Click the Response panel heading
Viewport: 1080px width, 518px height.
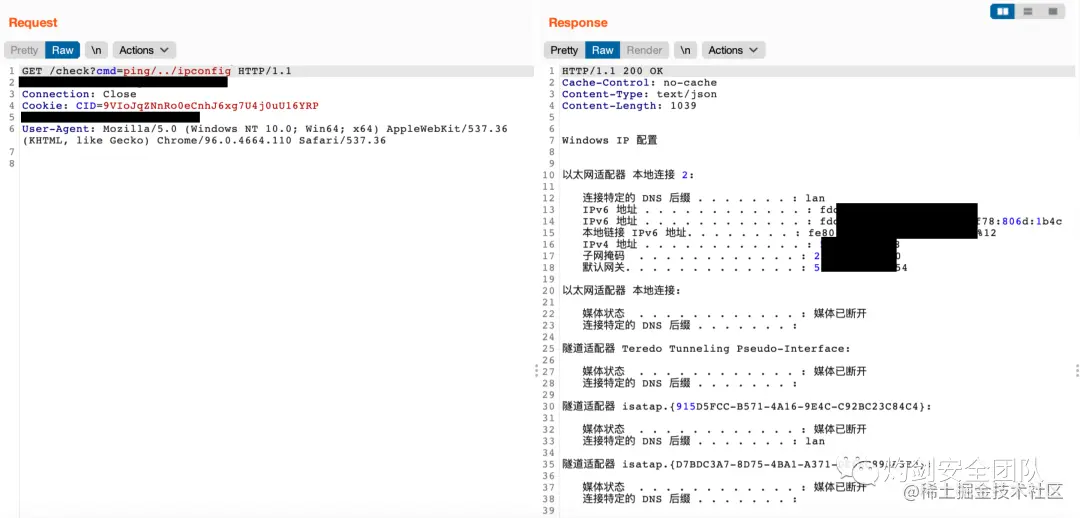[x=578, y=23]
